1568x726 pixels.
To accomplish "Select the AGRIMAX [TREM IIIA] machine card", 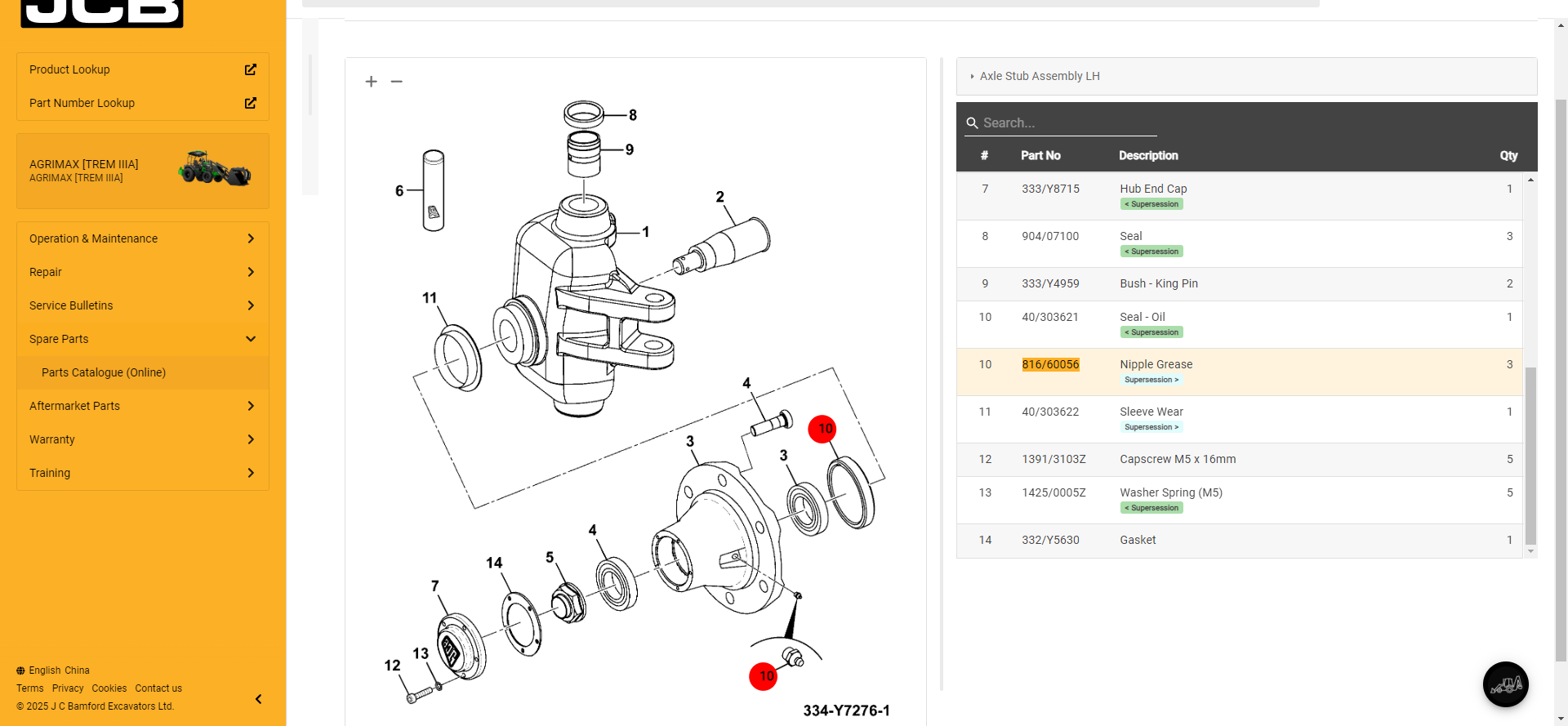I will [x=143, y=171].
